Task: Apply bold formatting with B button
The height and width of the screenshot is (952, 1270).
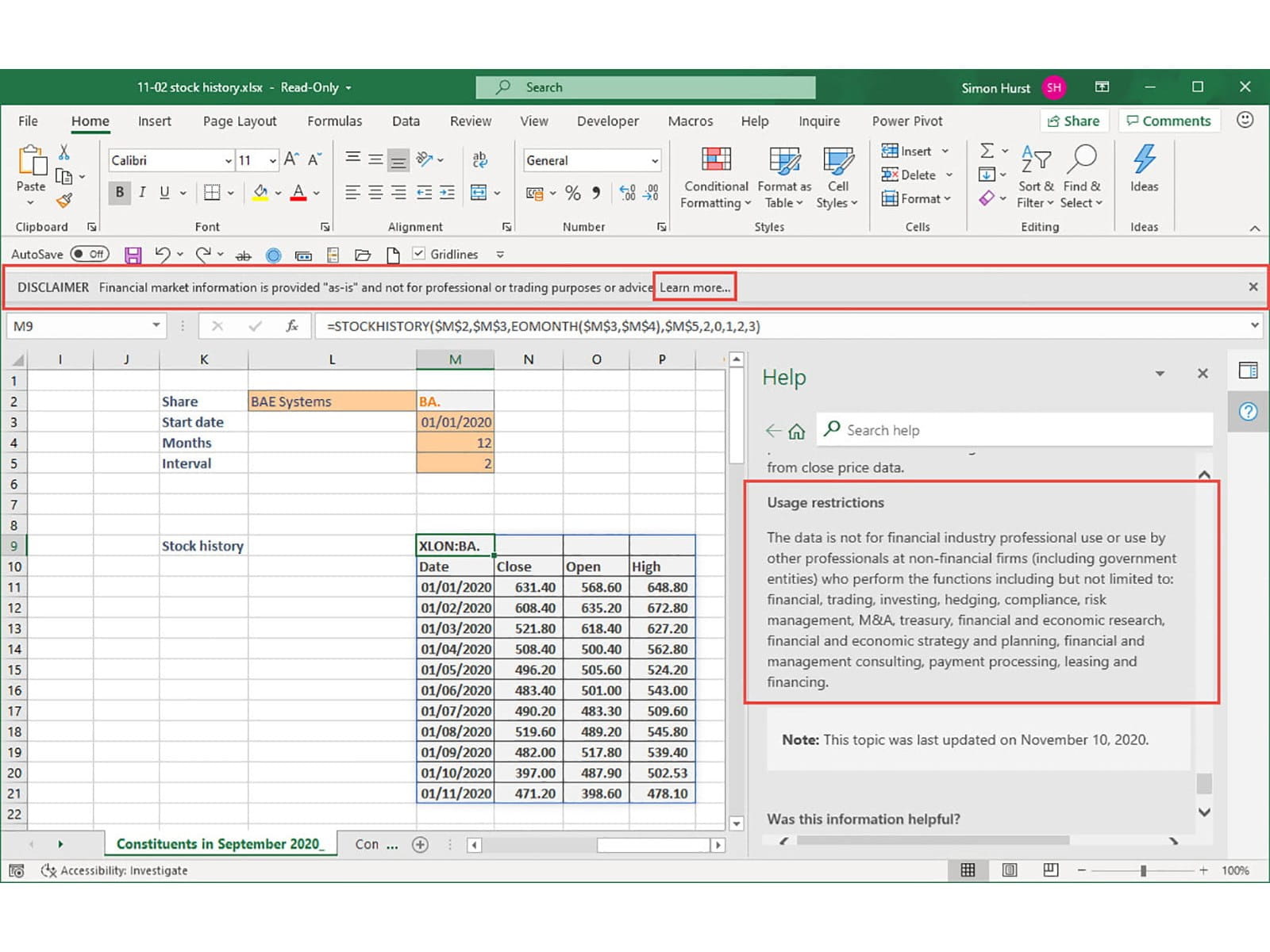Action: pos(120,192)
